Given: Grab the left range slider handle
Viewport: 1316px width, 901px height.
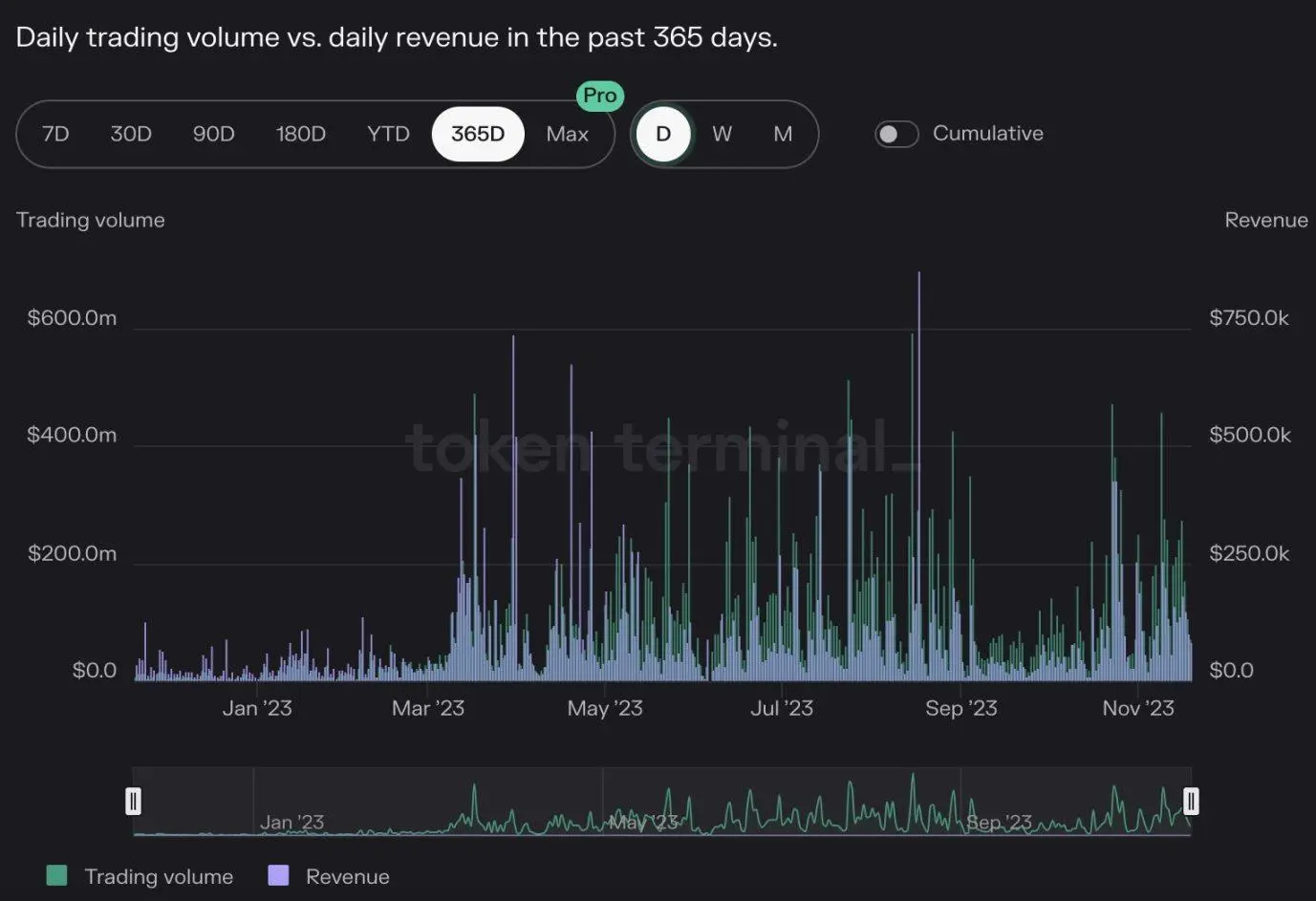Looking at the screenshot, I should (x=134, y=801).
